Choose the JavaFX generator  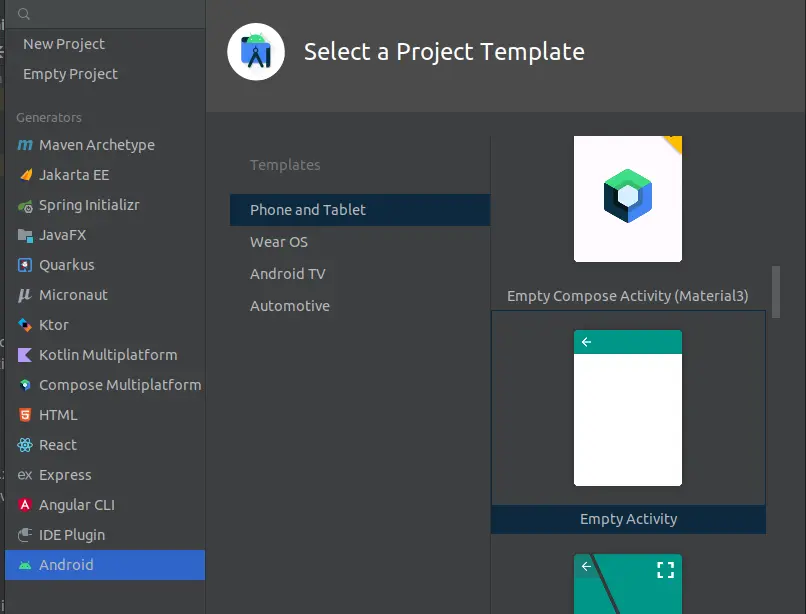point(105,235)
